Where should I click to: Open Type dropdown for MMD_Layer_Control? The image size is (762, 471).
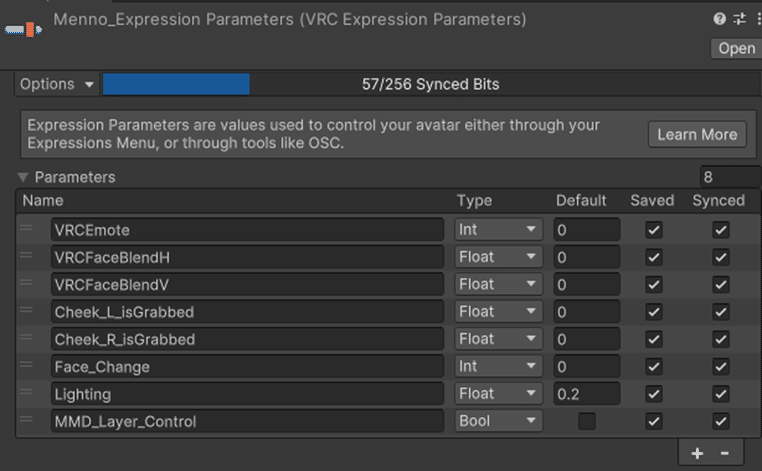[498, 422]
